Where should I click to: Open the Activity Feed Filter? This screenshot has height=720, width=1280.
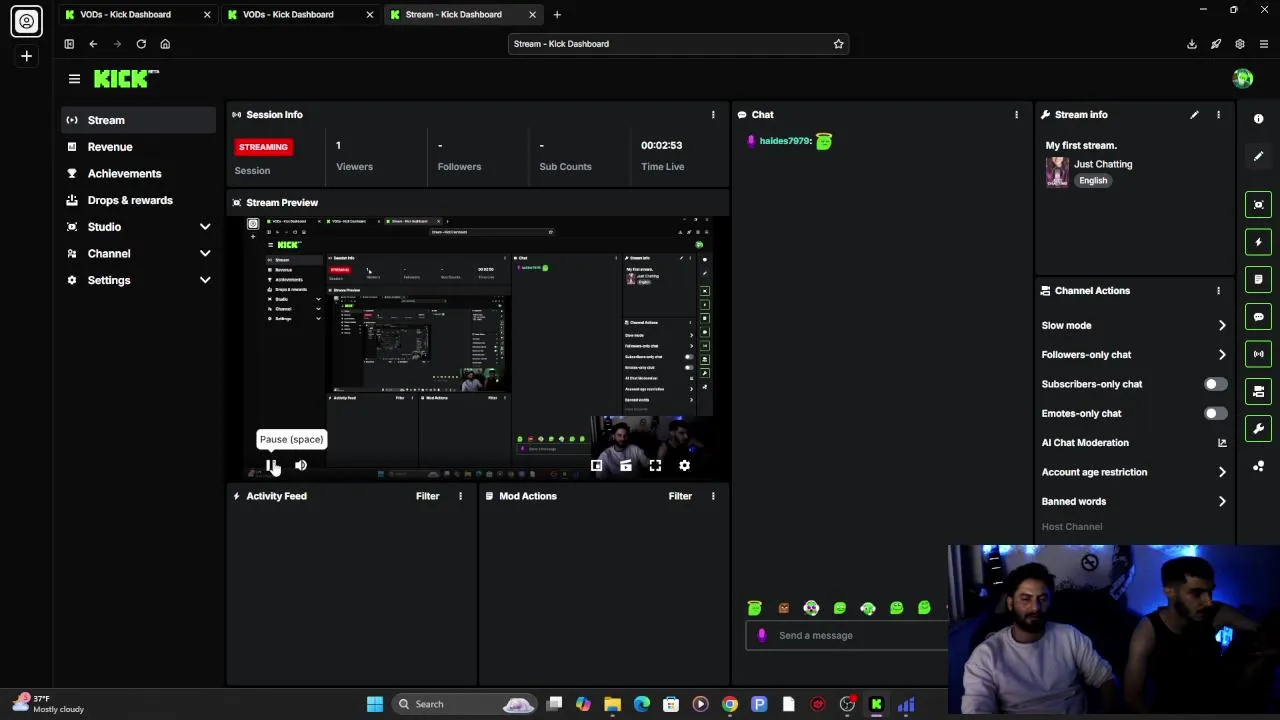pyautogui.click(x=427, y=496)
